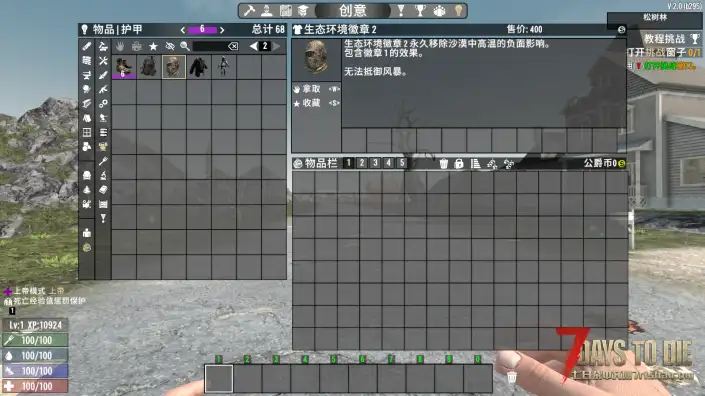Viewport: 705px width, 396px height.
Task: Switch to inventory page 3
Action: 375,163
